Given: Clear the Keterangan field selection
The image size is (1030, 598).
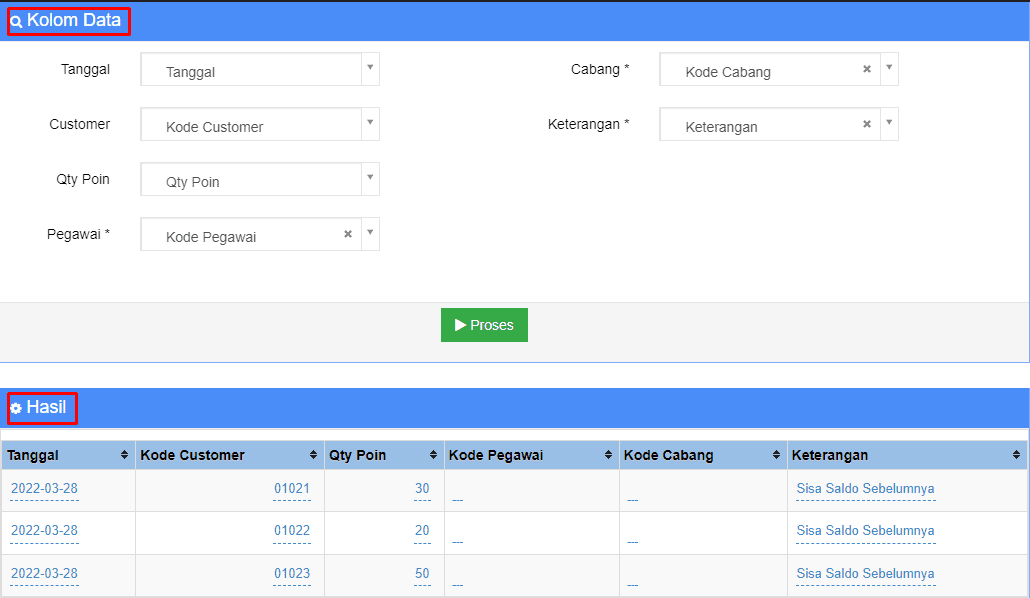Looking at the screenshot, I should click(x=867, y=125).
